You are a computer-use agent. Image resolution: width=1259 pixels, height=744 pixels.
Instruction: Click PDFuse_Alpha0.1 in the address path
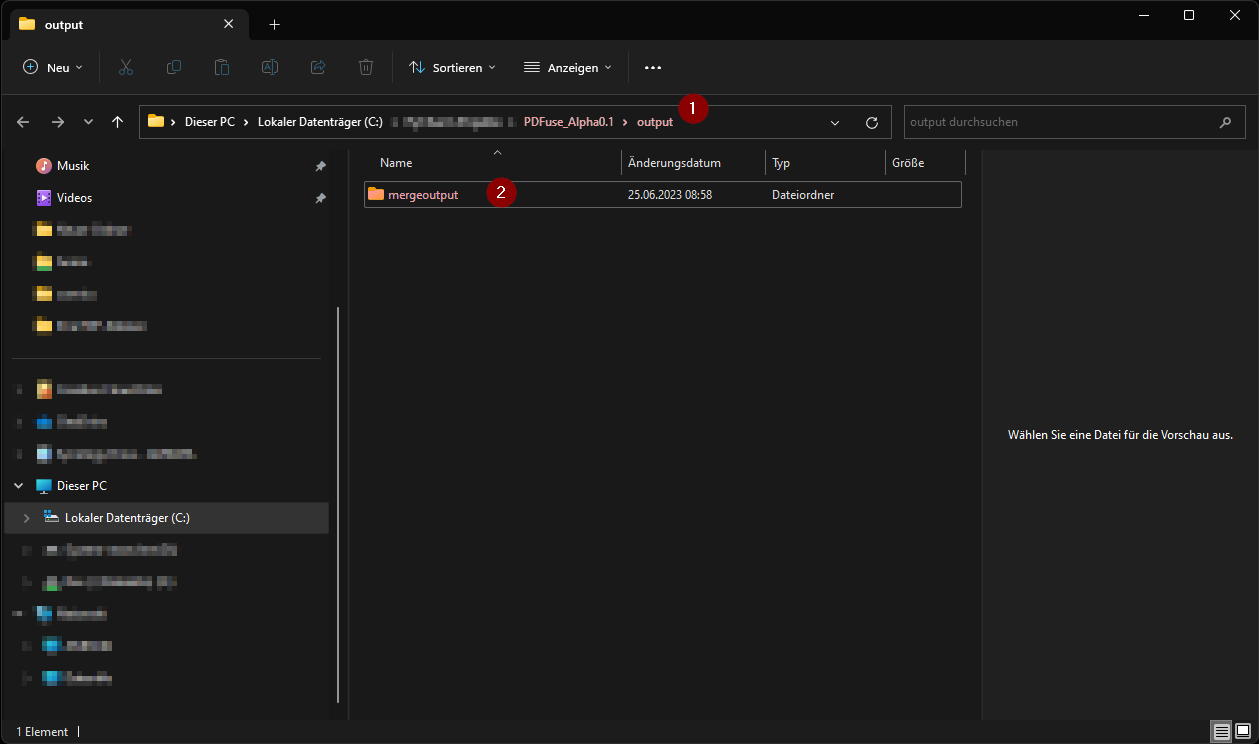pos(568,122)
